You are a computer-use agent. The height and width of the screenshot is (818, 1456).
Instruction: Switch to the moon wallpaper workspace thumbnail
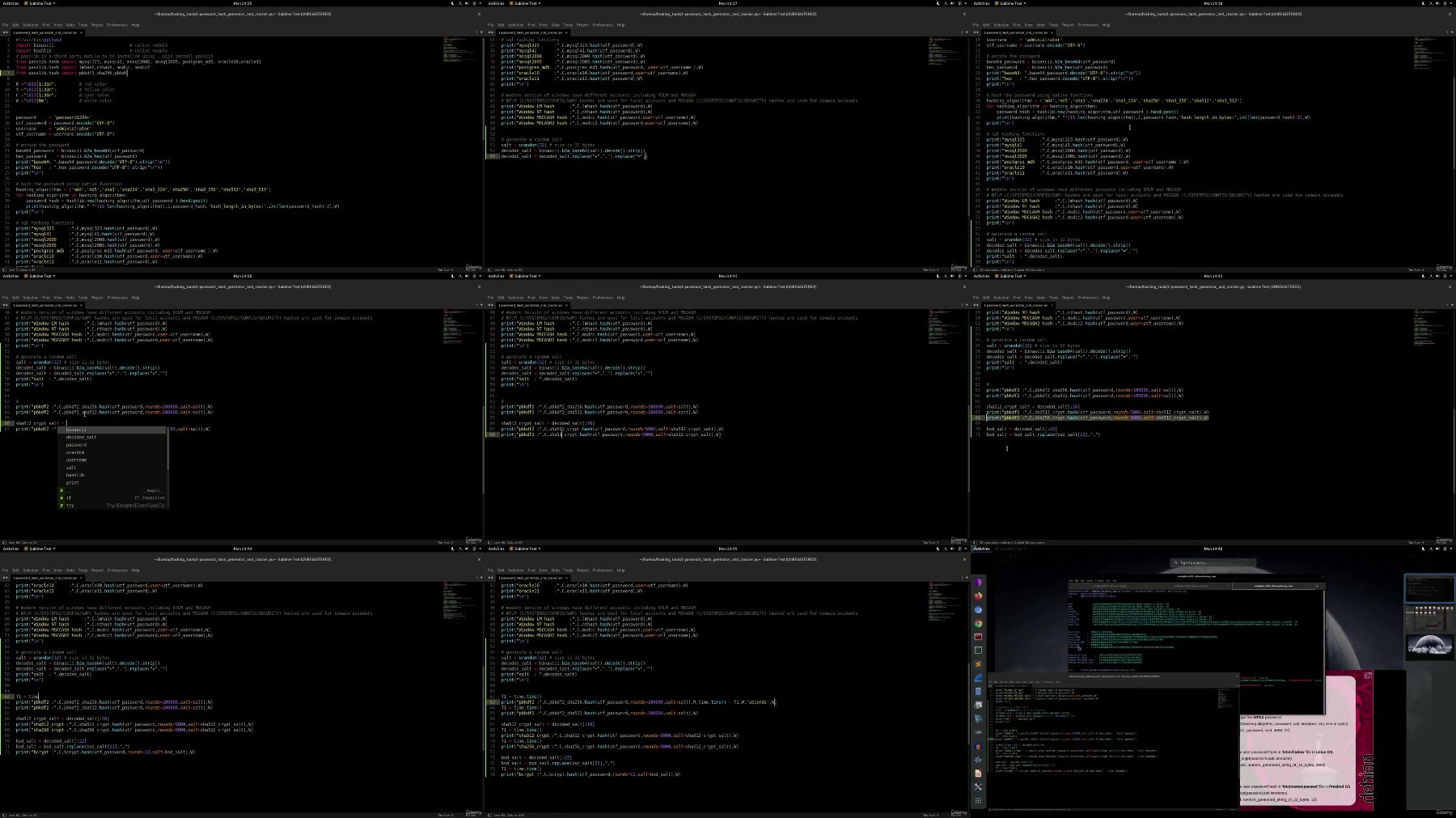point(1430,647)
